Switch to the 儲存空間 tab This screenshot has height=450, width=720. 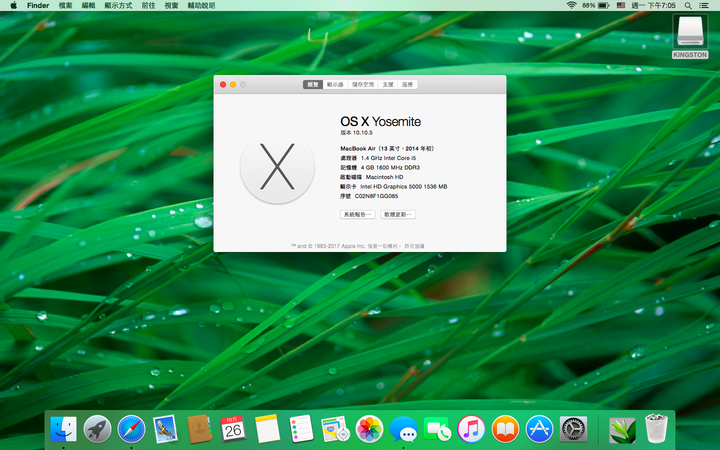[x=363, y=84]
